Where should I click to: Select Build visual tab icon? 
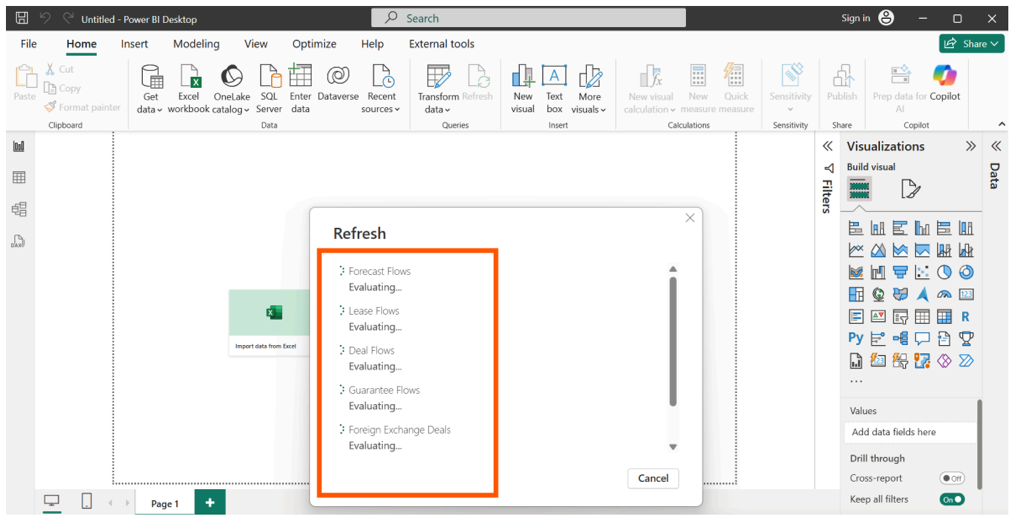tap(859, 189)
